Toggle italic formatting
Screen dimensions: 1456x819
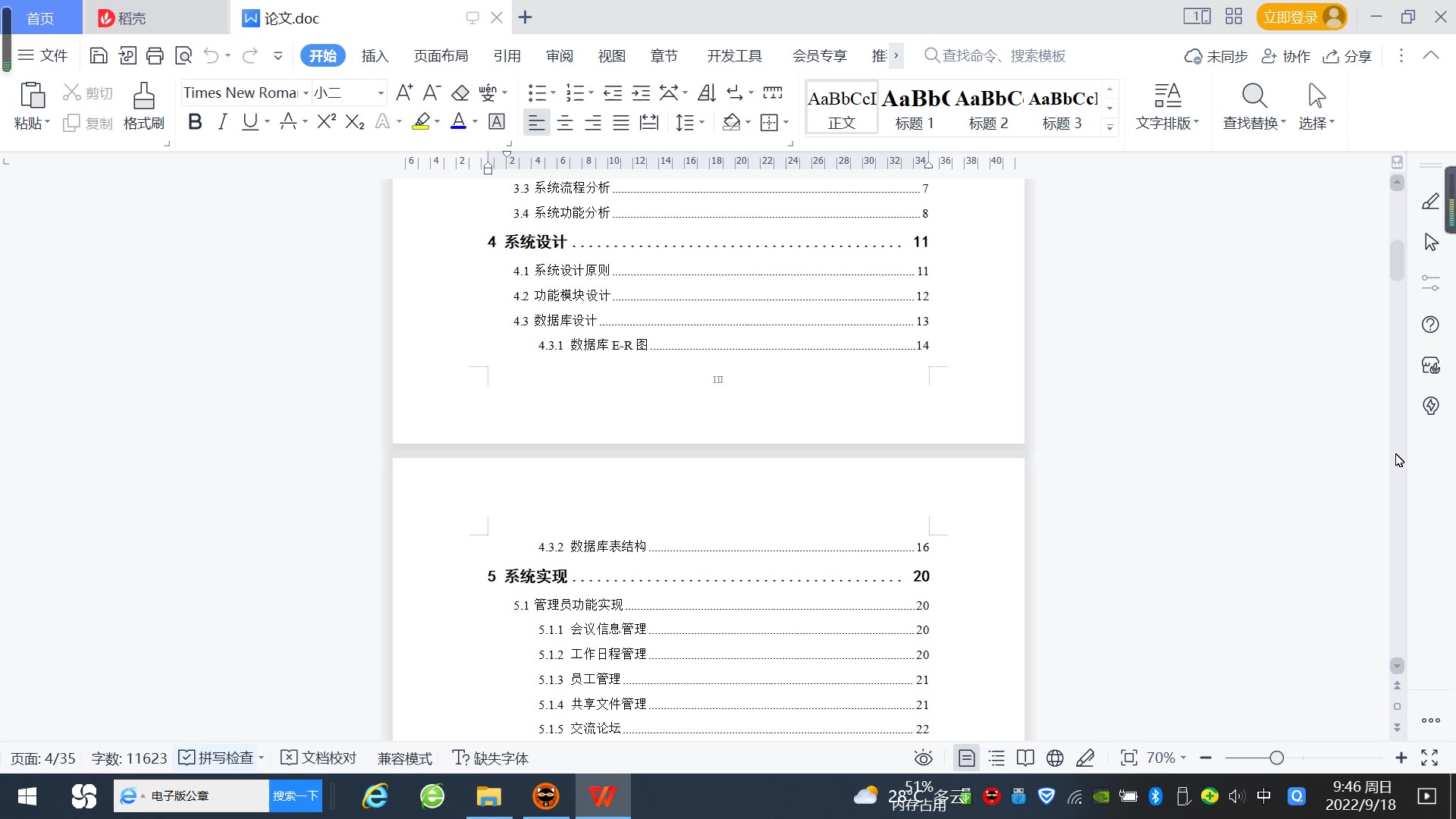(x=222, y=122)
